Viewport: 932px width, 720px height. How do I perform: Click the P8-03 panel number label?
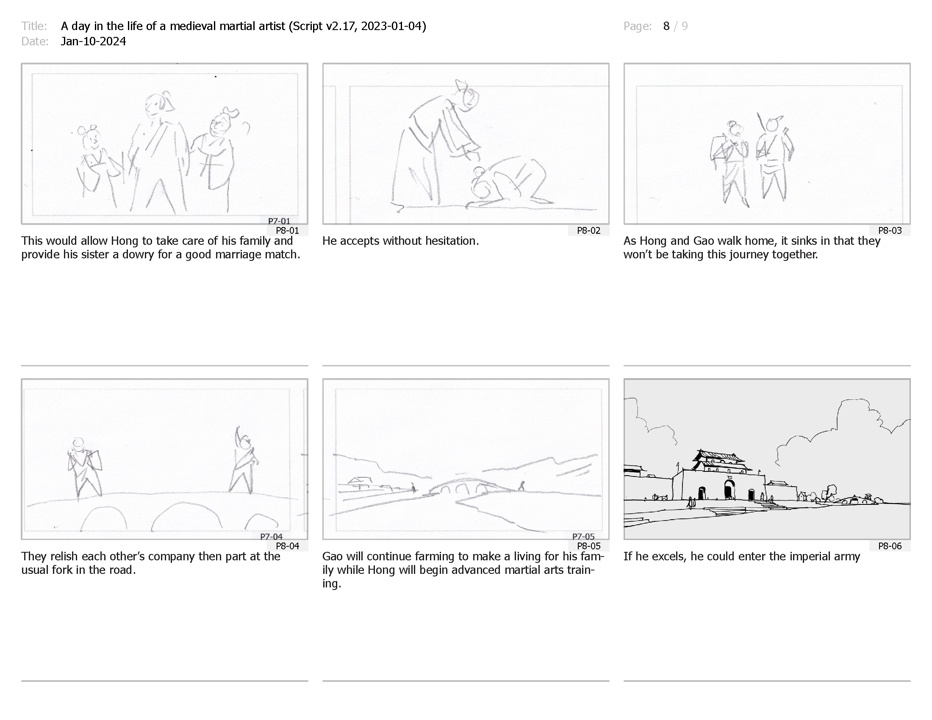point(890,231)
